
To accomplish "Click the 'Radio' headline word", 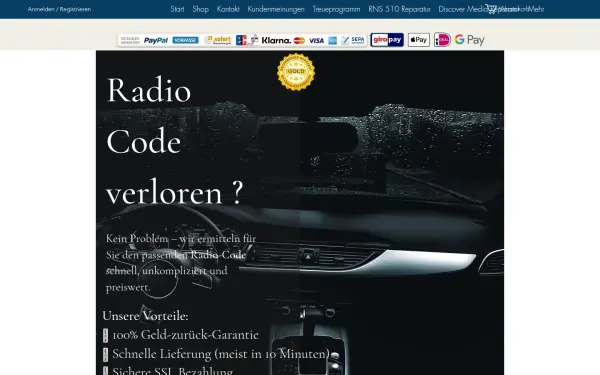I will [x=149, y=90].
